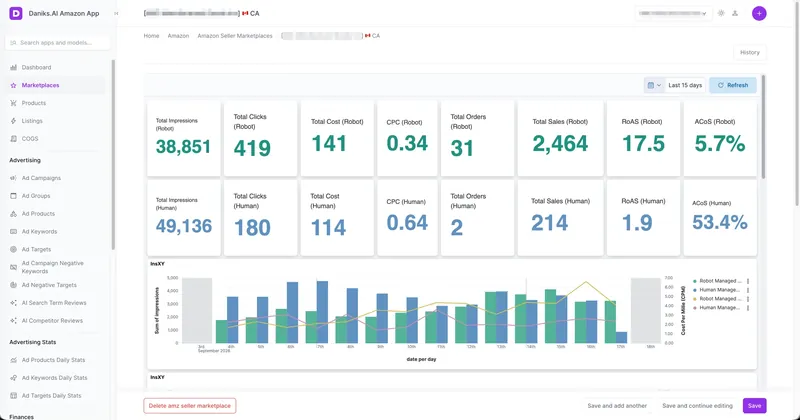The height and width of the screenshot is (420, 800).
Task: Open the user account icon
Action: coord(735,13)
